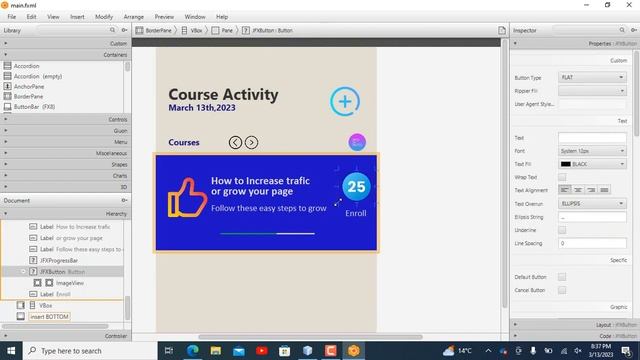Viewport: 640px width, 360px height.
Task: Set text alignment to right
Action: coord(591,190)
